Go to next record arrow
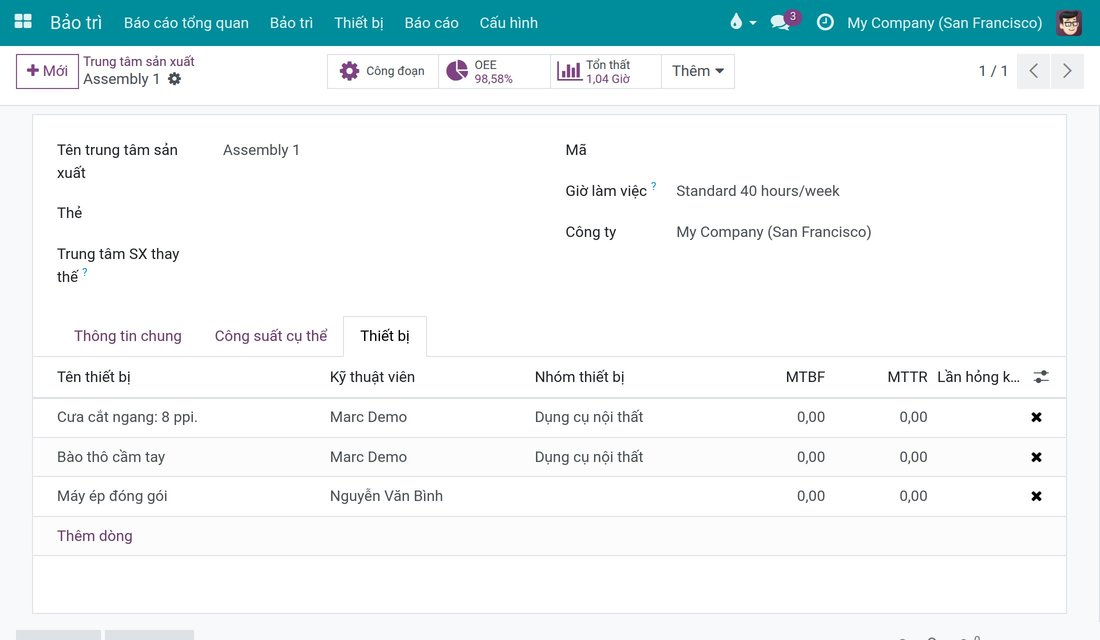The image size is (1100, 640). (1067, 71)
